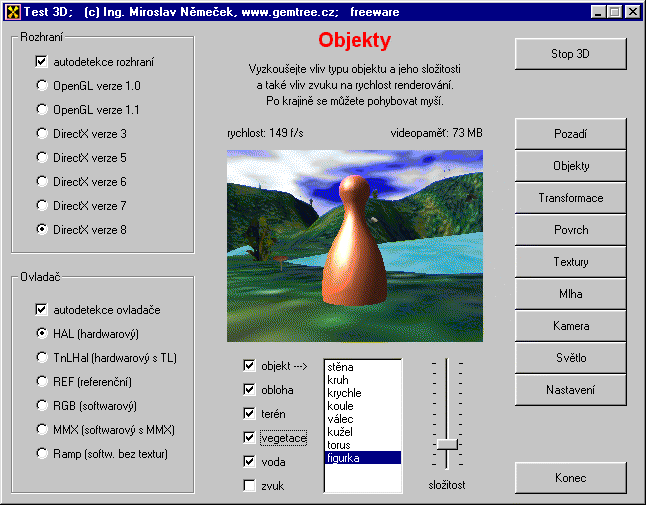Open the Pozadí section
646x505 pixels.
click(570, 134)
